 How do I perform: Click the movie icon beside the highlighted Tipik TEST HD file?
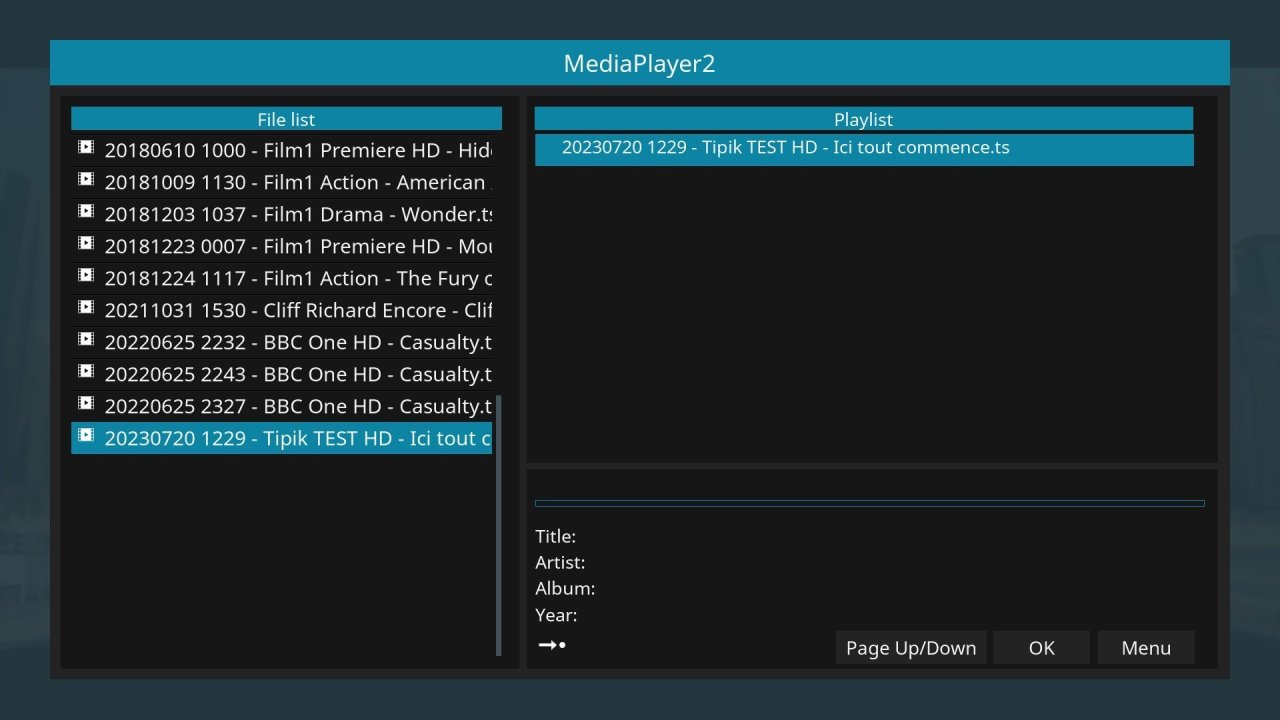click(86, 434)
